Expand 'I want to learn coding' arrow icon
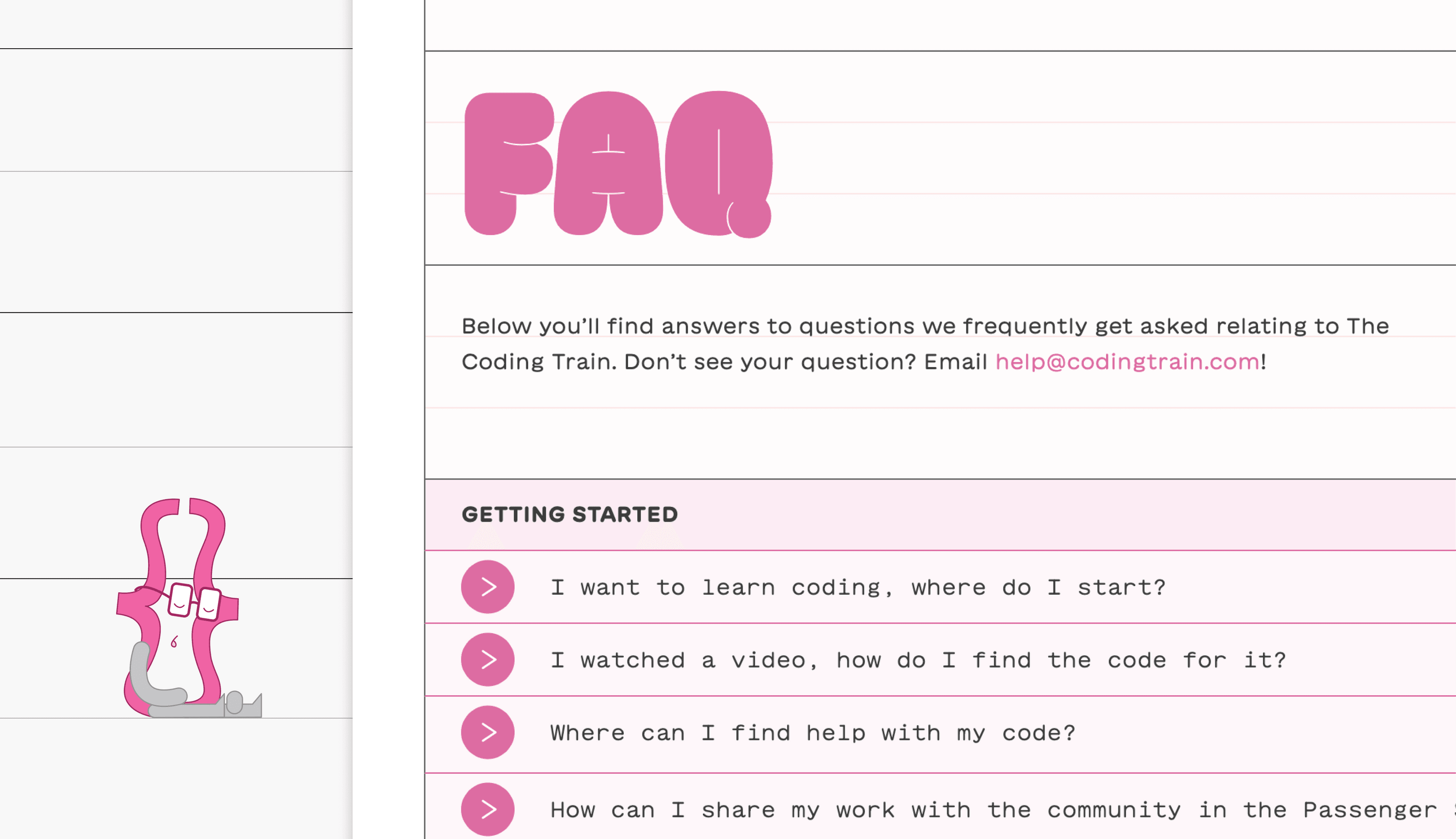Viewport: 1456px width, 839px height. (487, 586)
